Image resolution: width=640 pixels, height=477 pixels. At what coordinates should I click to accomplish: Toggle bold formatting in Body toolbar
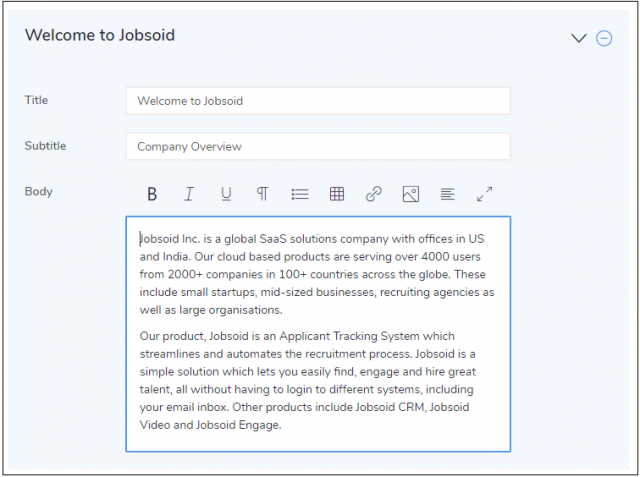[152, 194]
